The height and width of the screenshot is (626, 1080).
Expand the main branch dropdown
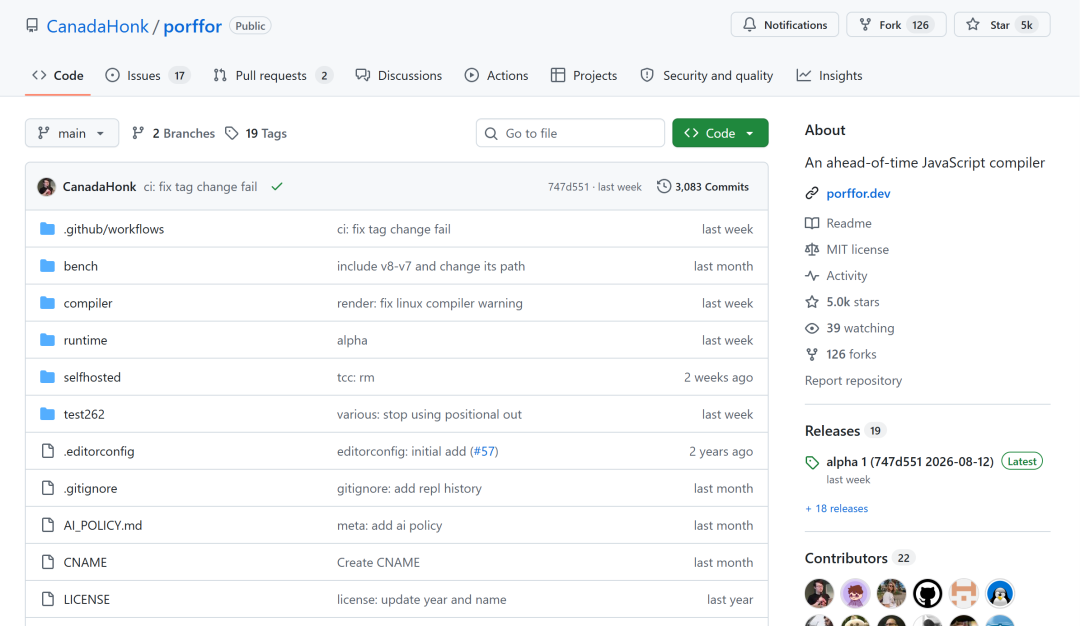72,133
